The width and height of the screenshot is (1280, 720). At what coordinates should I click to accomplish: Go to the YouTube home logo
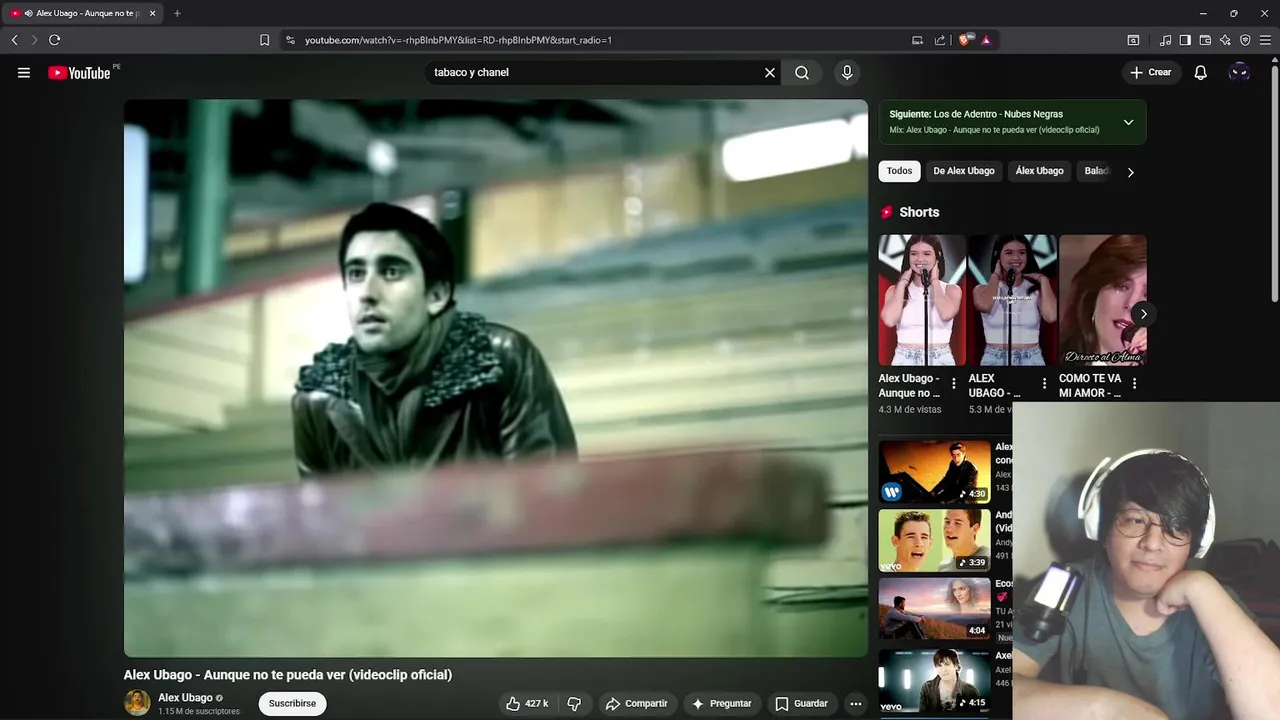(x=80, y=72)
